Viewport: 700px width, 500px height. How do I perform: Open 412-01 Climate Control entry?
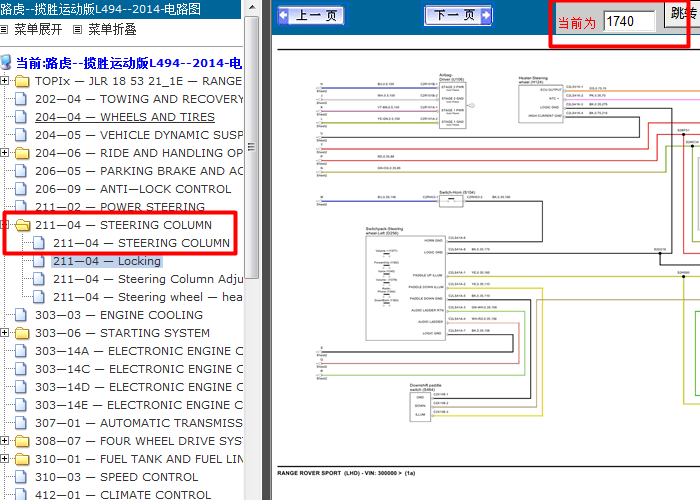pos(123,495)
